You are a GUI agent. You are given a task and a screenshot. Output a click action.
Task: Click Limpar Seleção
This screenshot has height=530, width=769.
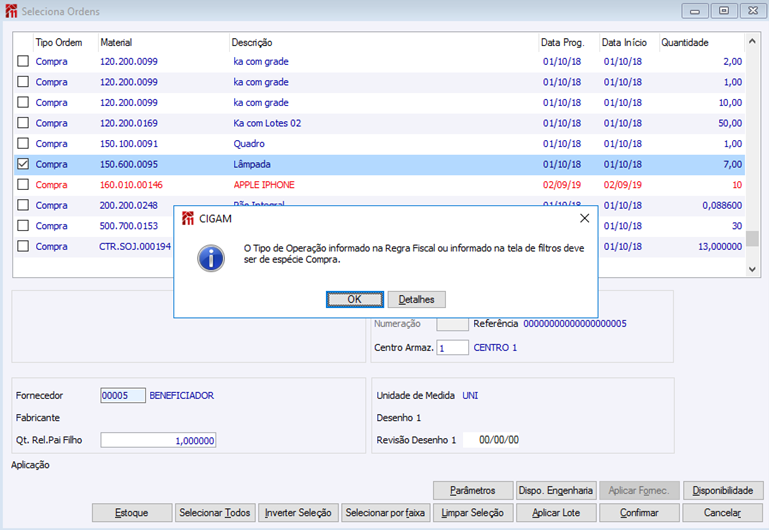pos(472,513)
